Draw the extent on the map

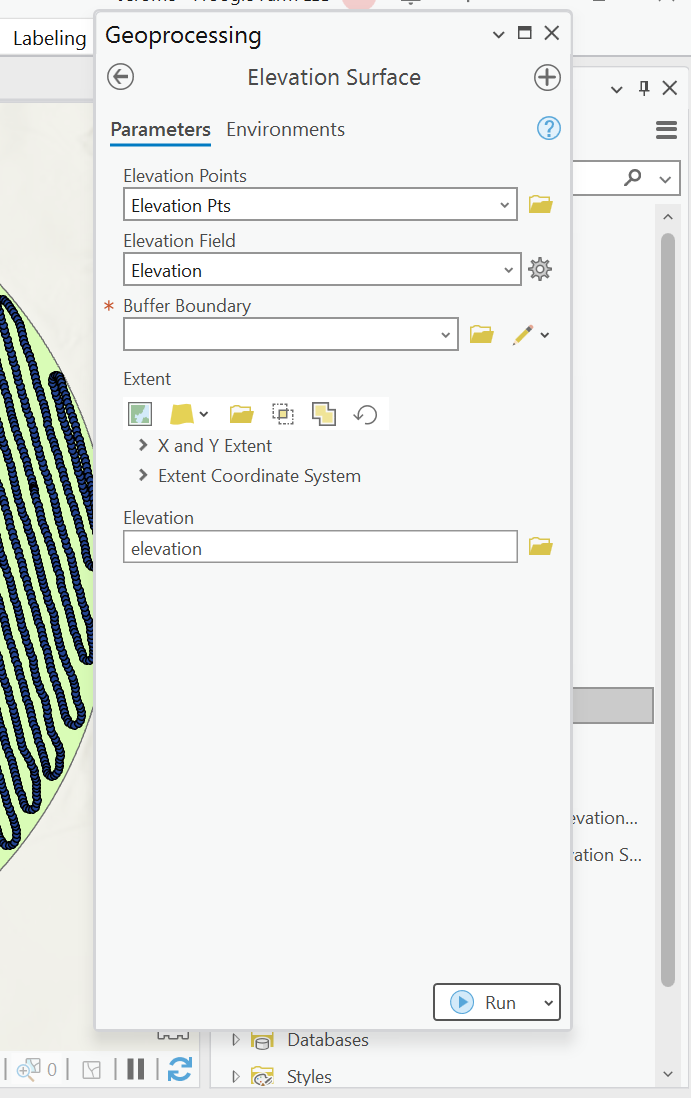pos(283,413)
